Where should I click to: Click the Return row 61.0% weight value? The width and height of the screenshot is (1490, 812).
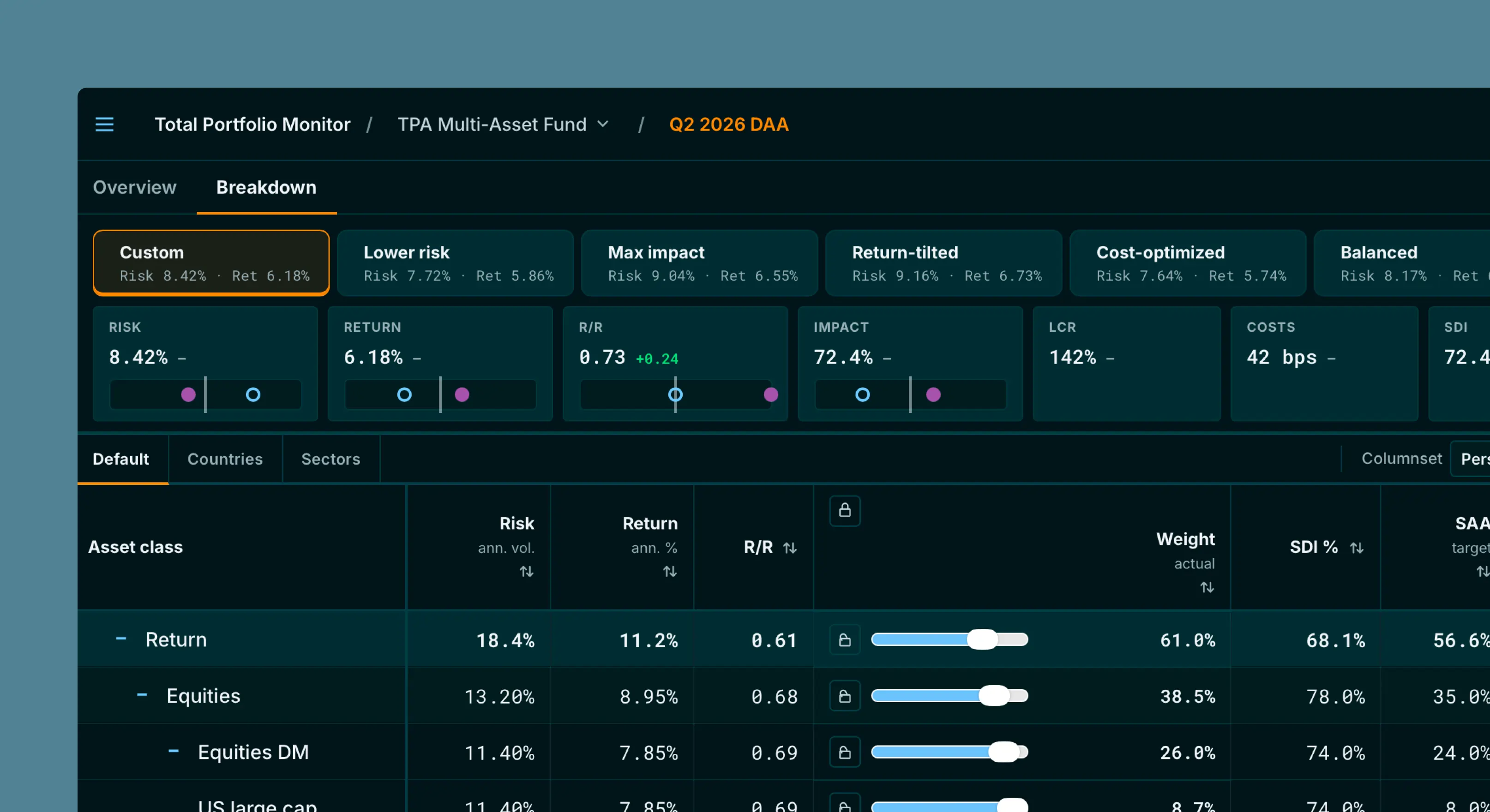[x=1187, y=640]
